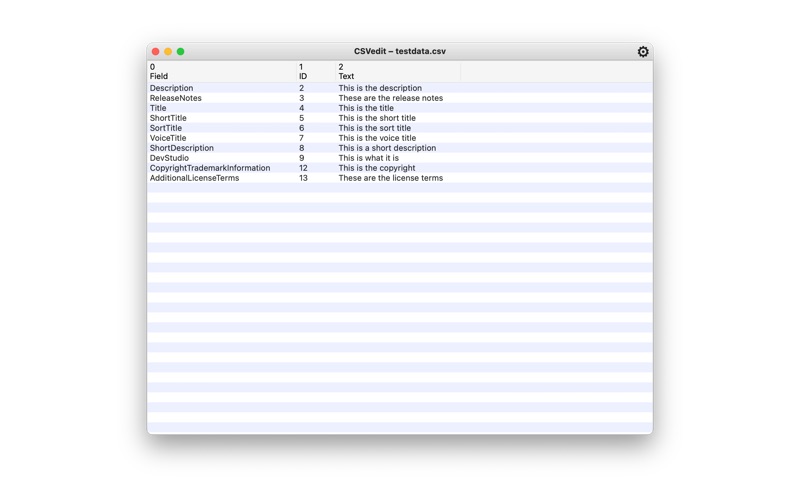Minimize window using the yellow button

168,52
